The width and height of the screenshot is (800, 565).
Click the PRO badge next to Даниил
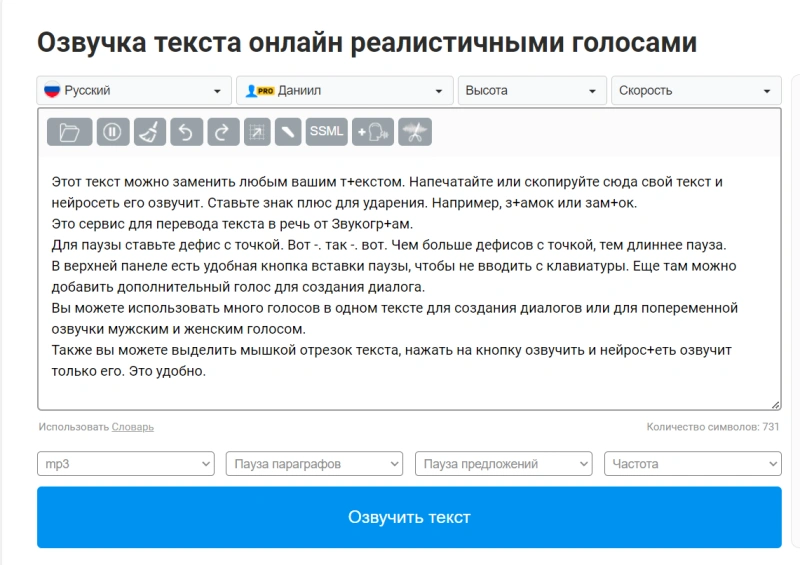[265, 91]
